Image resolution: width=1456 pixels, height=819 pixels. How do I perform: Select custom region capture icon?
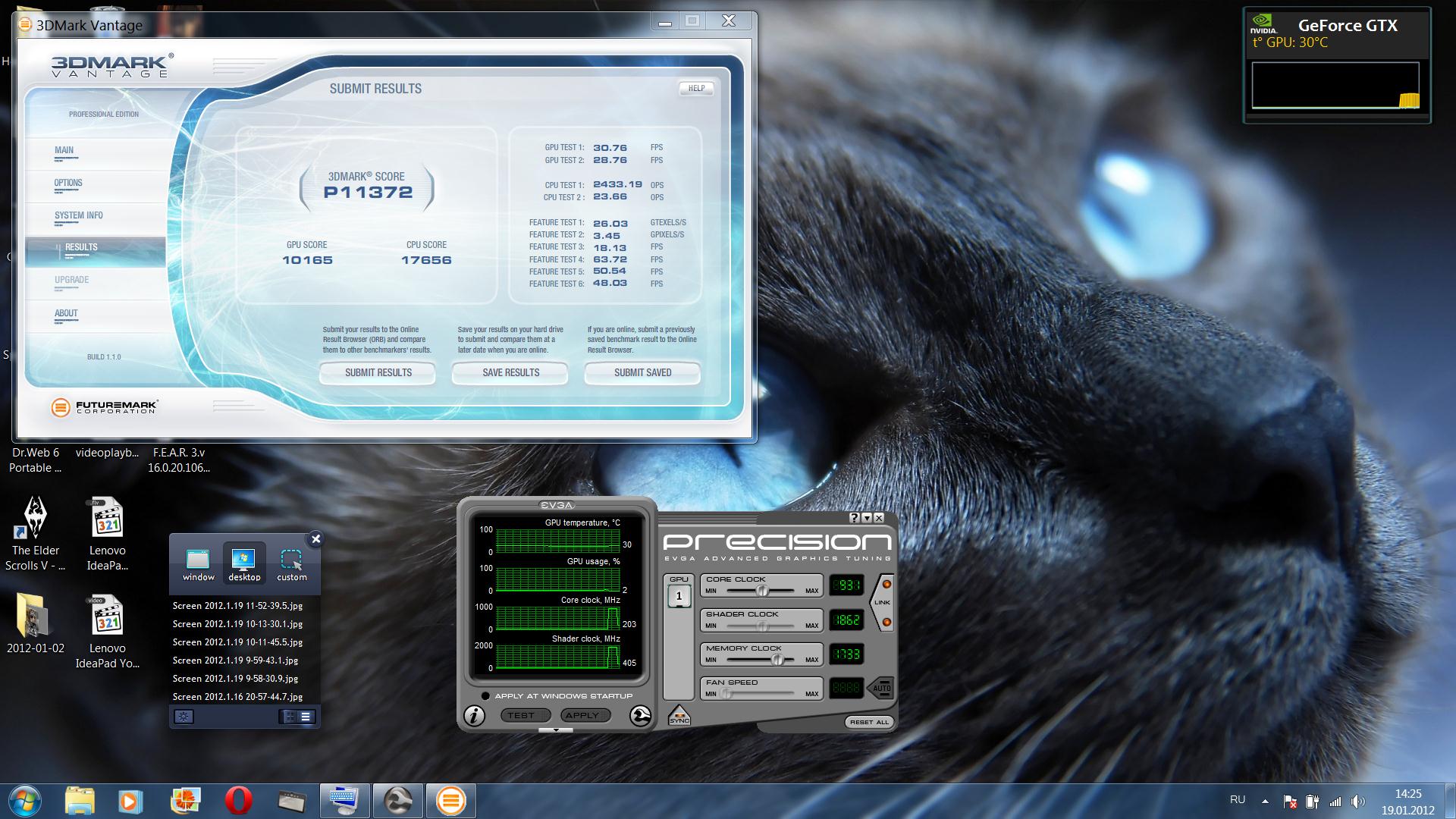(x=291, y=565)
